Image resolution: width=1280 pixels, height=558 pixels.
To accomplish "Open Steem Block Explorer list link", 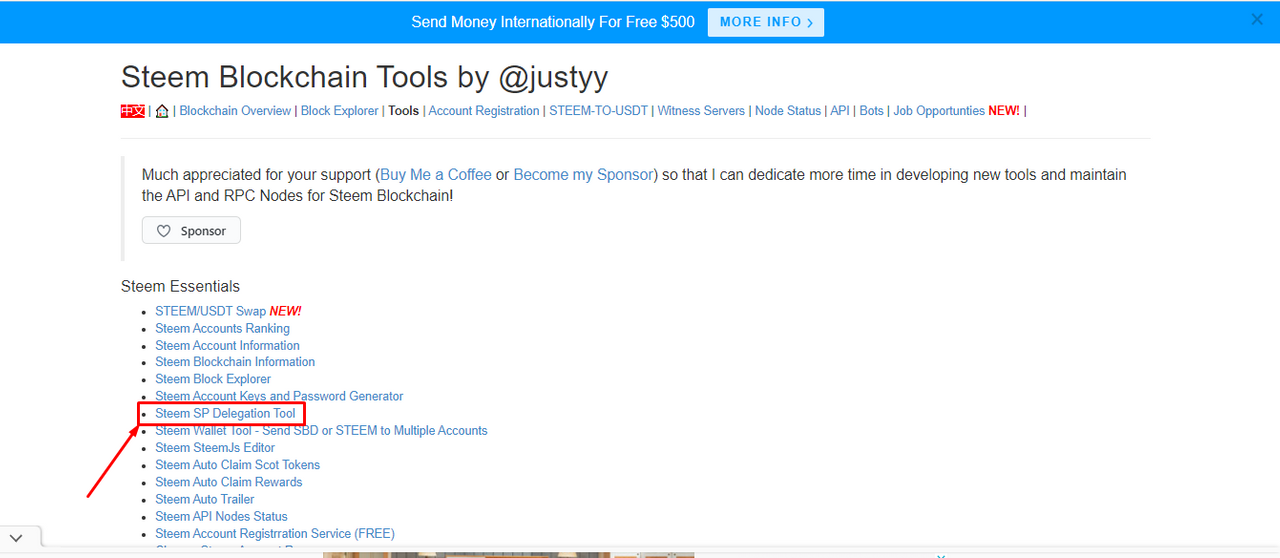I will tap(213, 379).
